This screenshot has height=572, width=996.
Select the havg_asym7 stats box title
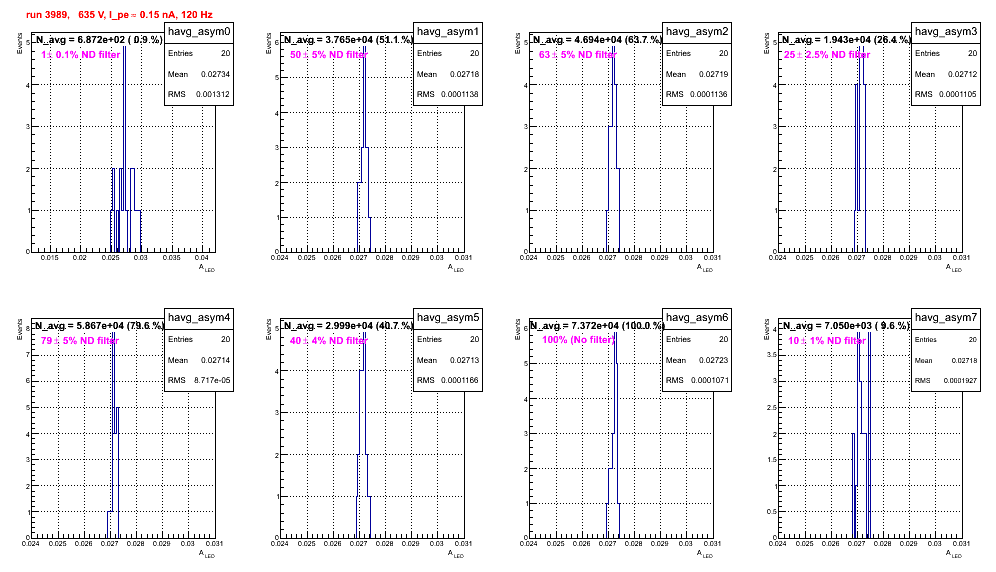[946, 318]
